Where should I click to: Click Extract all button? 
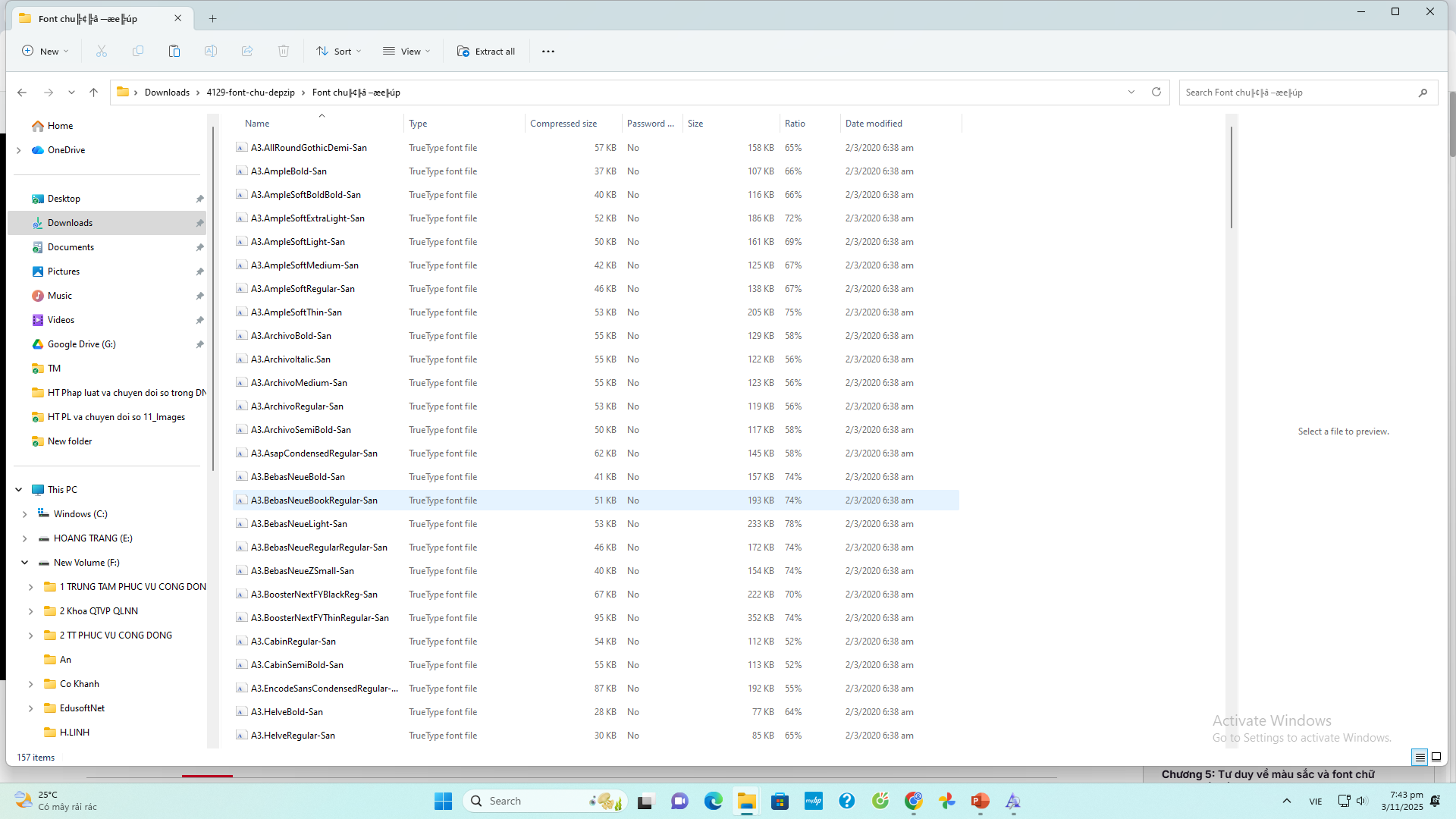486,52
